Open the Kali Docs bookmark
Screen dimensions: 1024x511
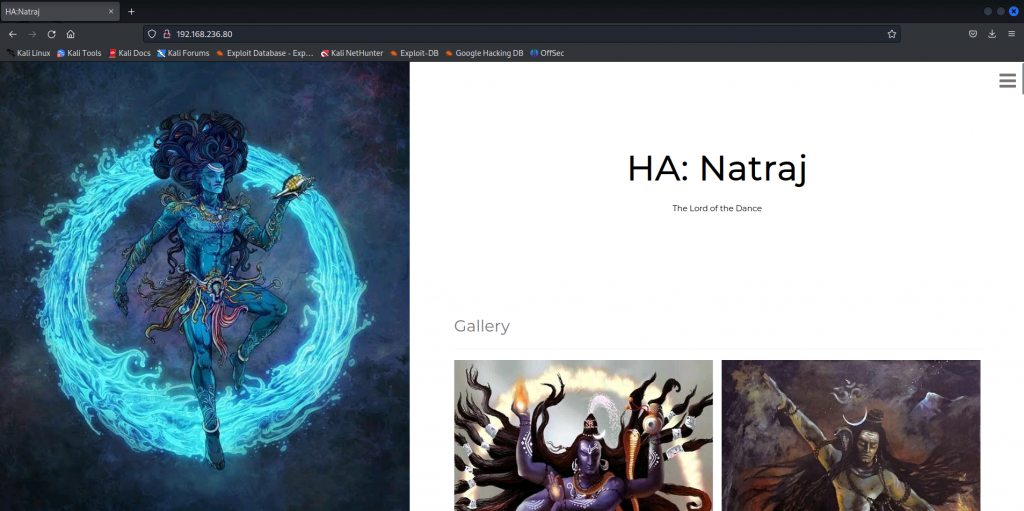[129, 53]
